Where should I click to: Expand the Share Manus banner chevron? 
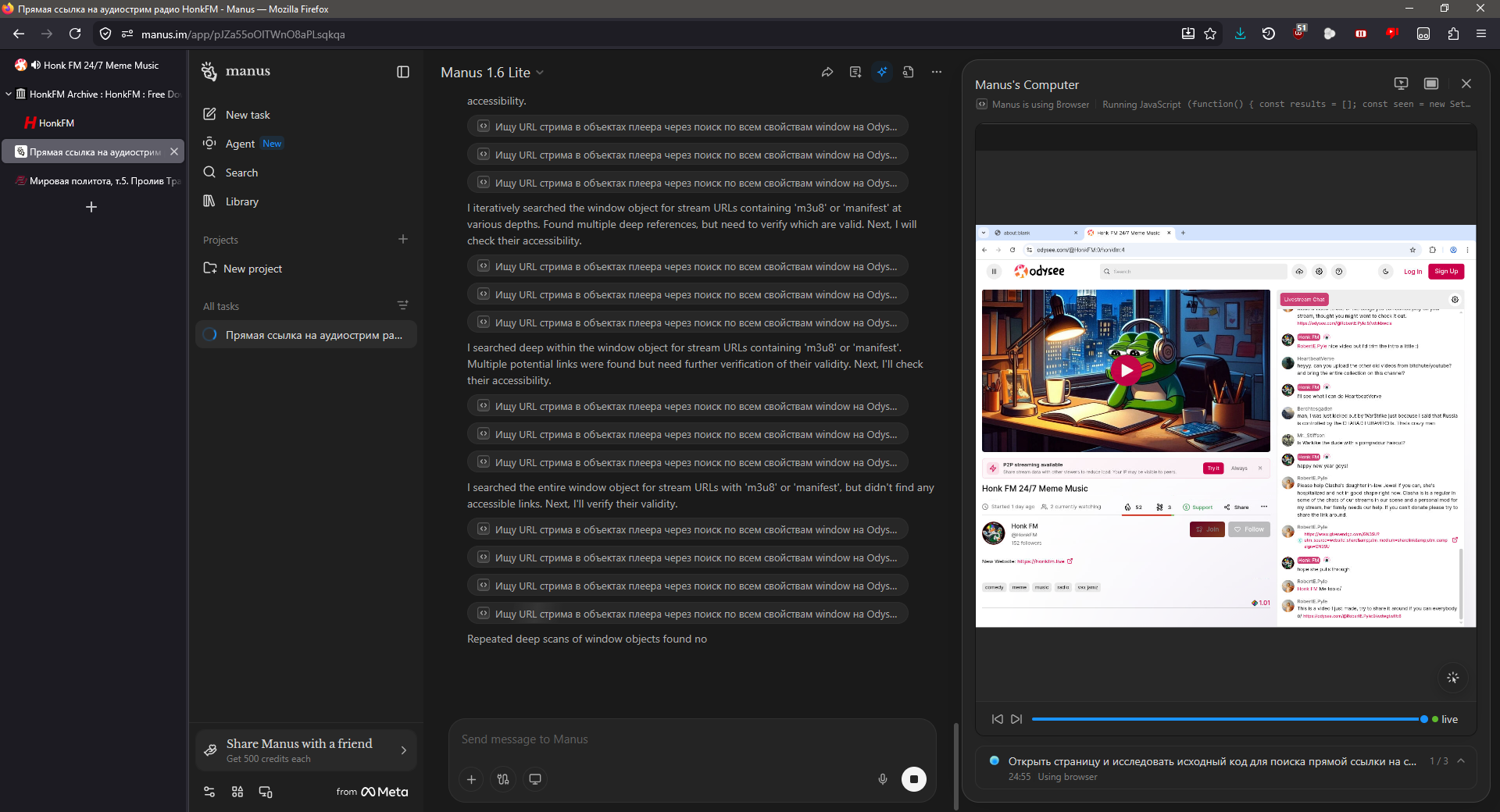click(404, 750)
